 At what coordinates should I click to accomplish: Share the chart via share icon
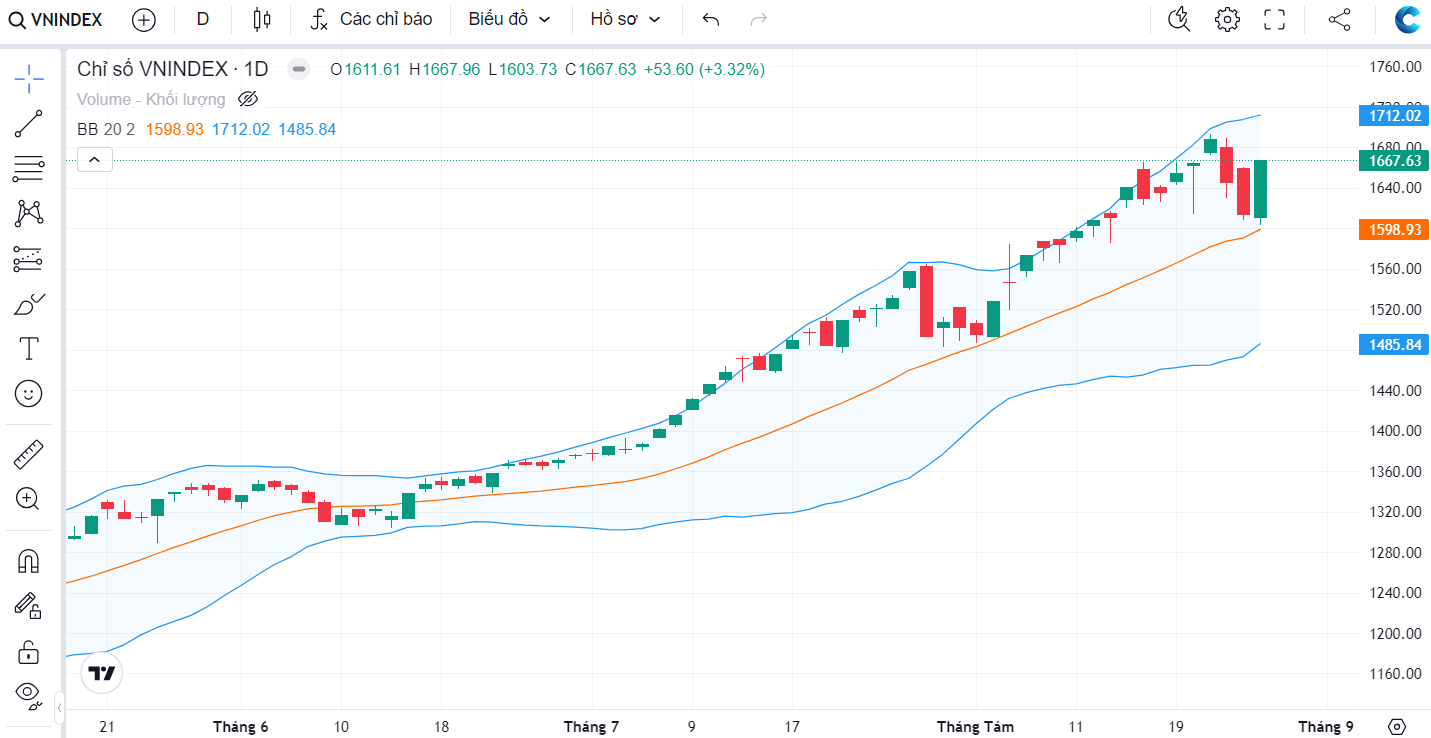[1339, 19]
